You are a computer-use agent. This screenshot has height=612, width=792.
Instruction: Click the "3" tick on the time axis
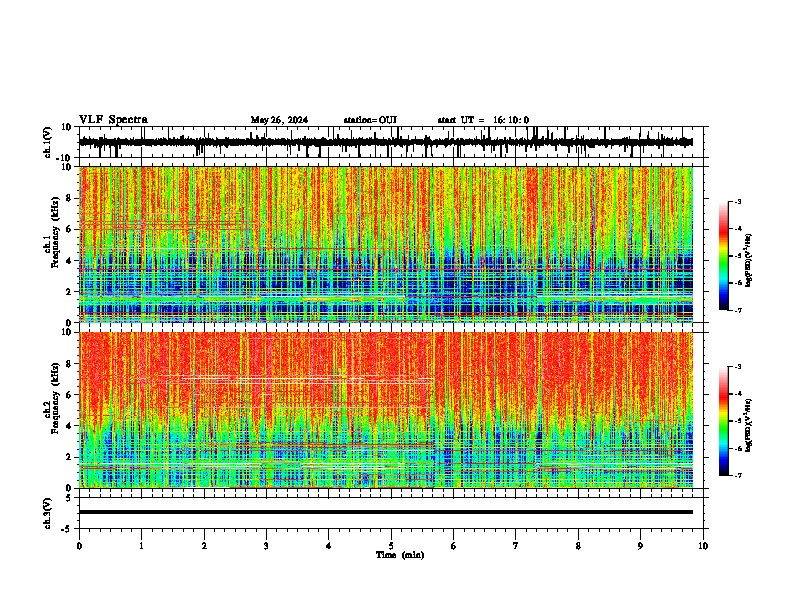(266, 546)
